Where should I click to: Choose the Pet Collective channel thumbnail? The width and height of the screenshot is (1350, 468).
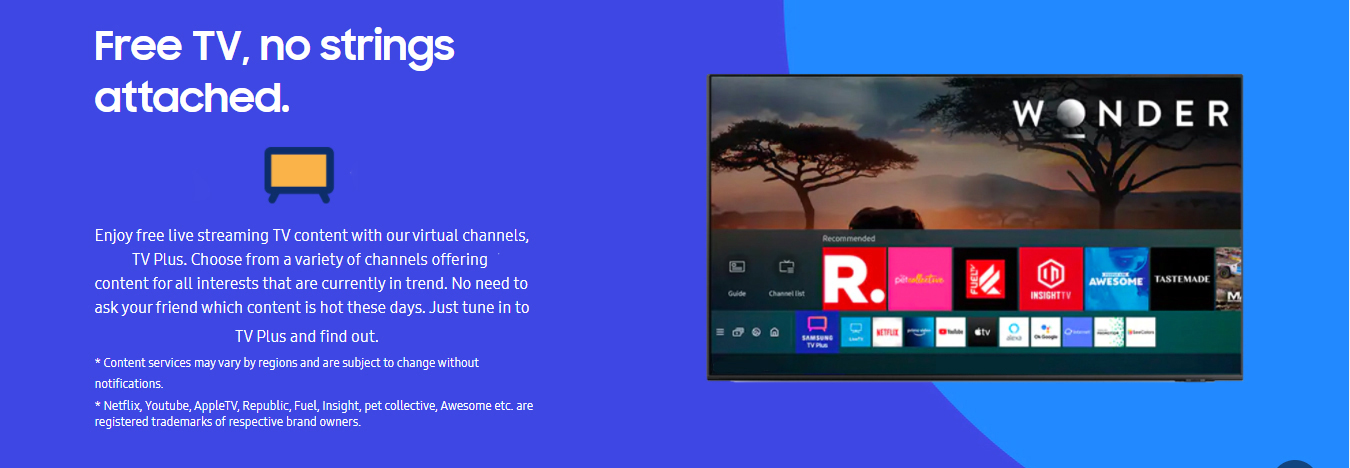pos(919,278)
